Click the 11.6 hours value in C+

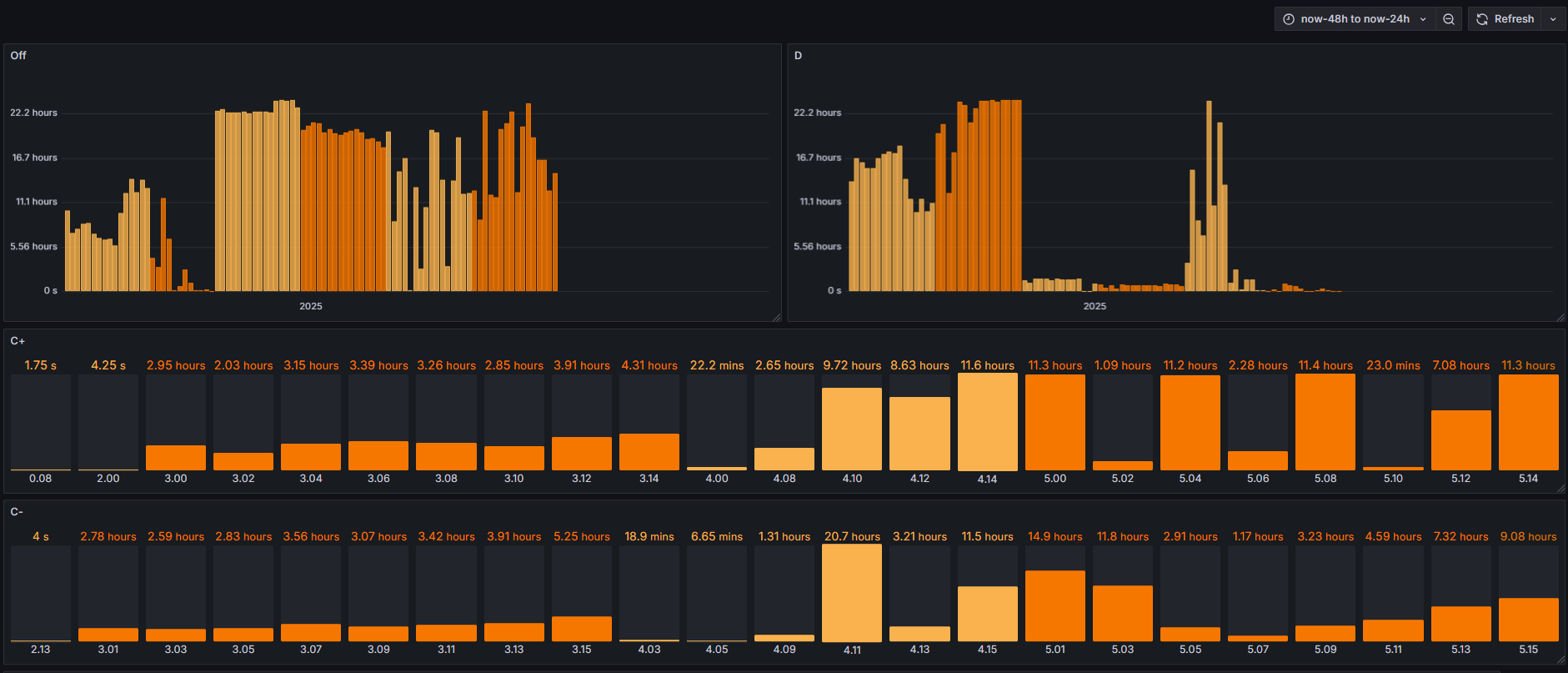pyautogui.click(x=987, y=365)
